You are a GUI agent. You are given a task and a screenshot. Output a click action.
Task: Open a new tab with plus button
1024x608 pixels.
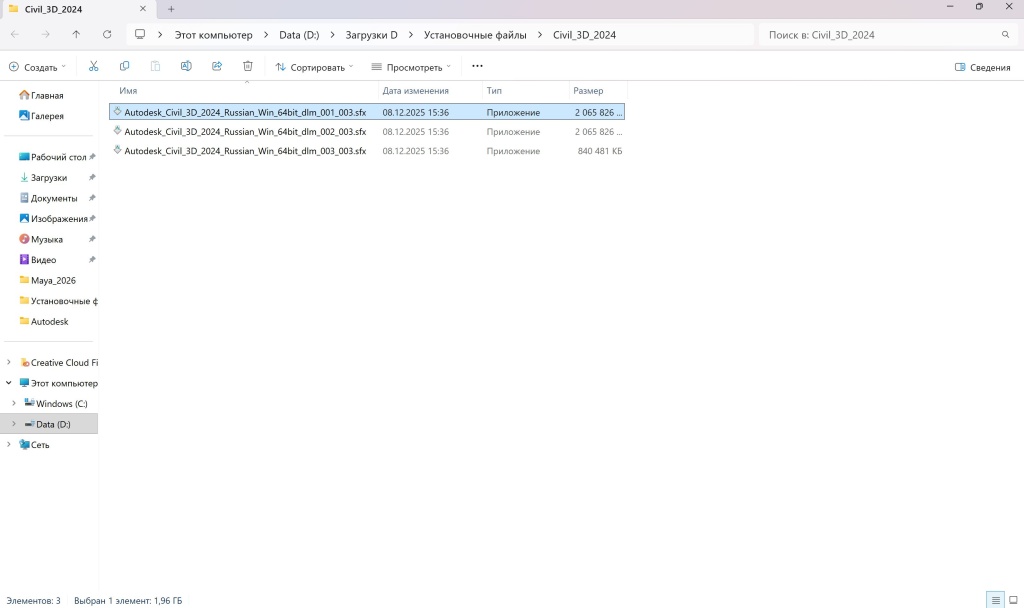point(171,9)
